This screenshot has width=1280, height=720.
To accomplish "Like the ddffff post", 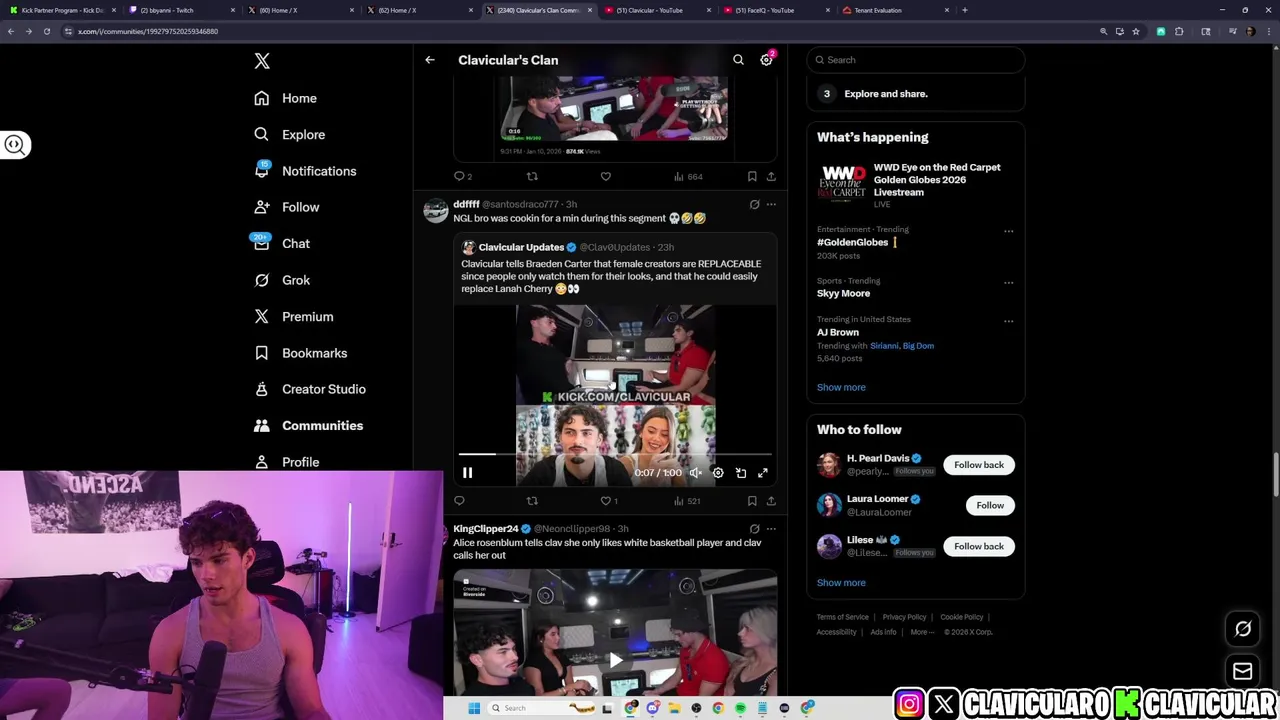I will tap(608, 500).
